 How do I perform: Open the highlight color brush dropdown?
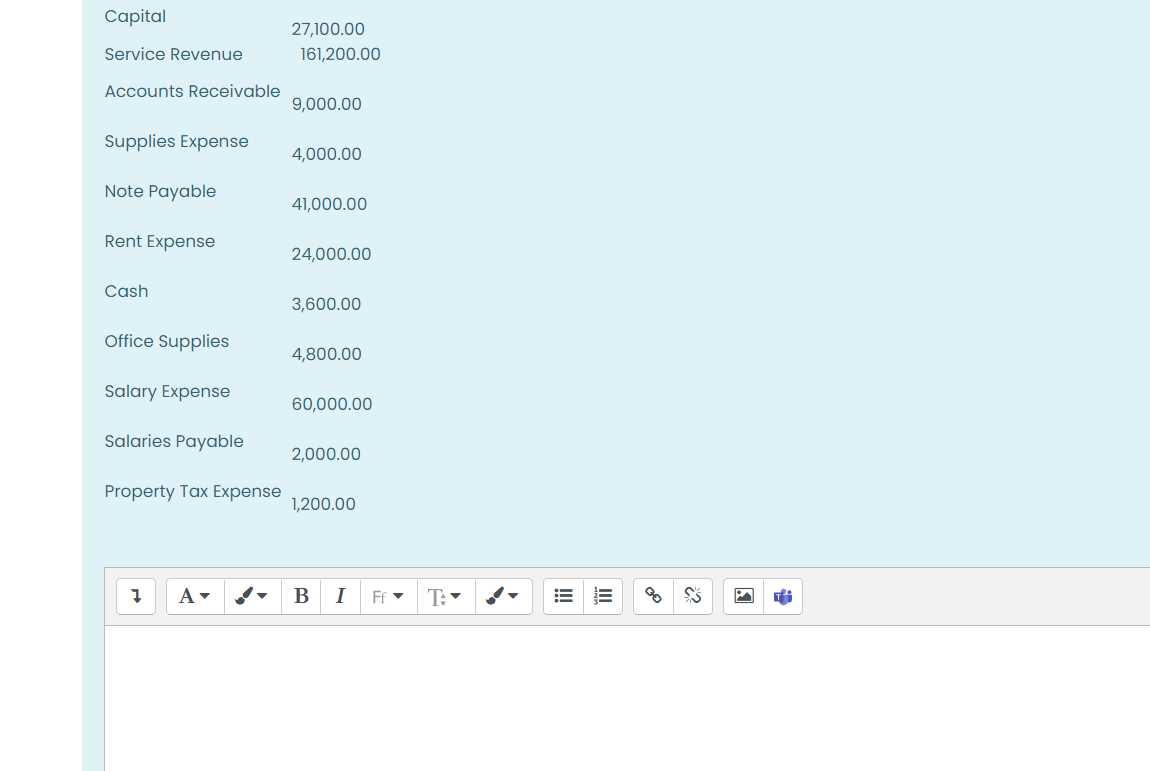(x=503, y=596)
